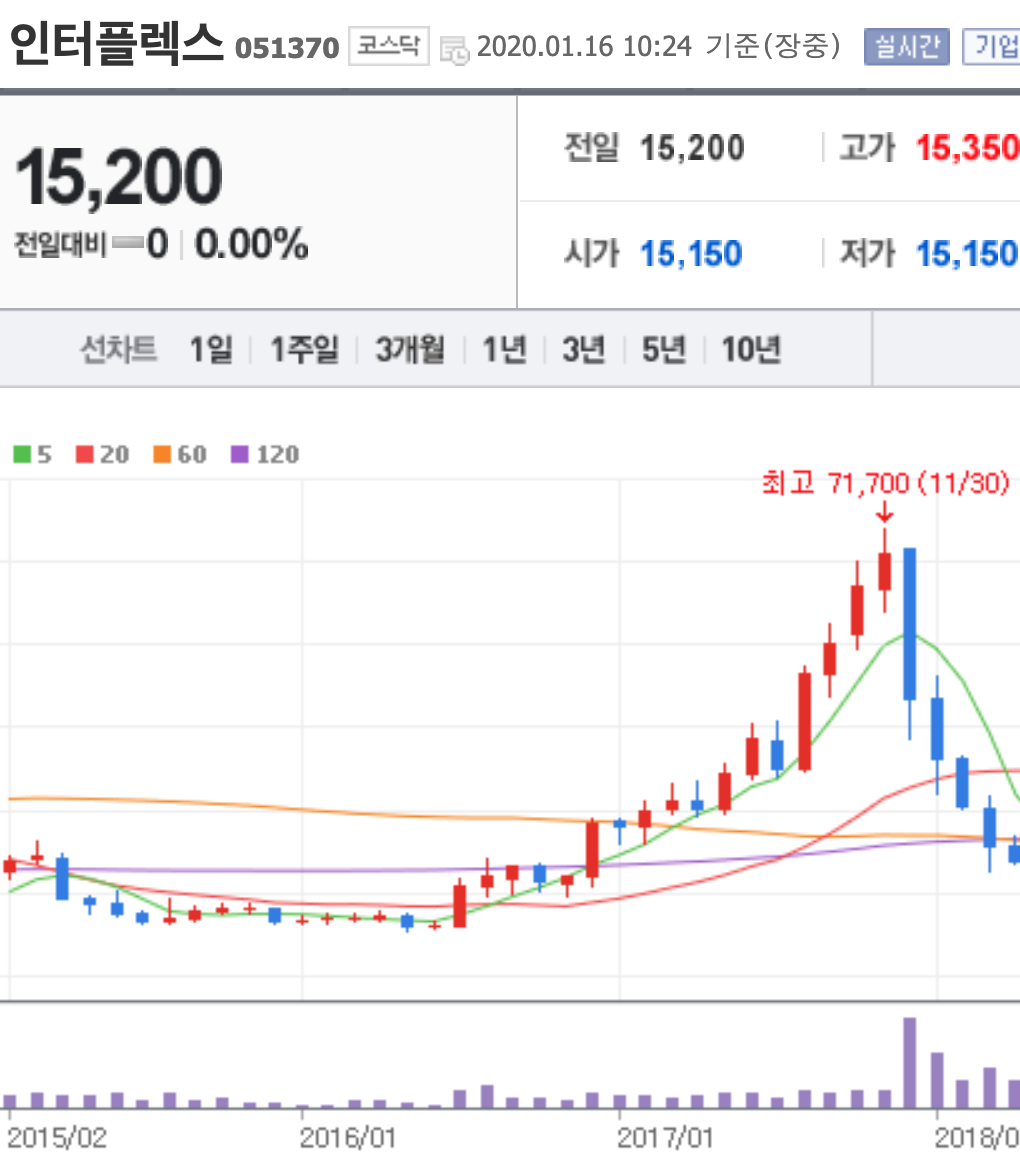Click the stock code 051370
This screenshot has width=1020, height=1176.
pos(287,49)
